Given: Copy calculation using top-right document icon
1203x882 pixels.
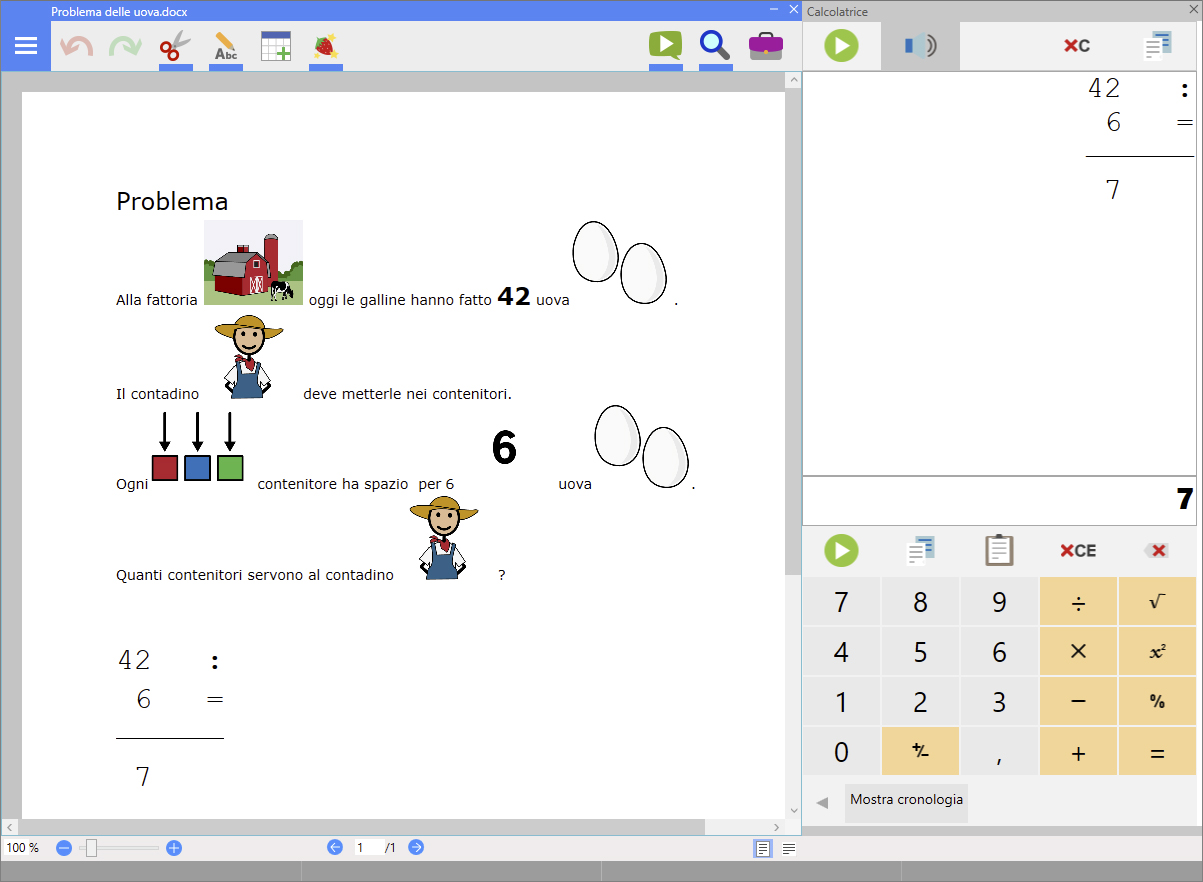Looking at the screenshot, I should (1158, 46).
